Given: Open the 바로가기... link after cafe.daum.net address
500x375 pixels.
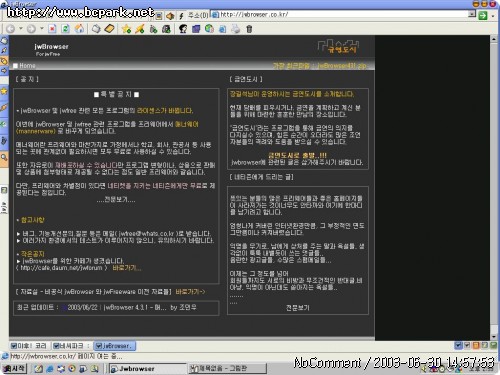Looking at the screenshot, I should click(x=127, y=268).
